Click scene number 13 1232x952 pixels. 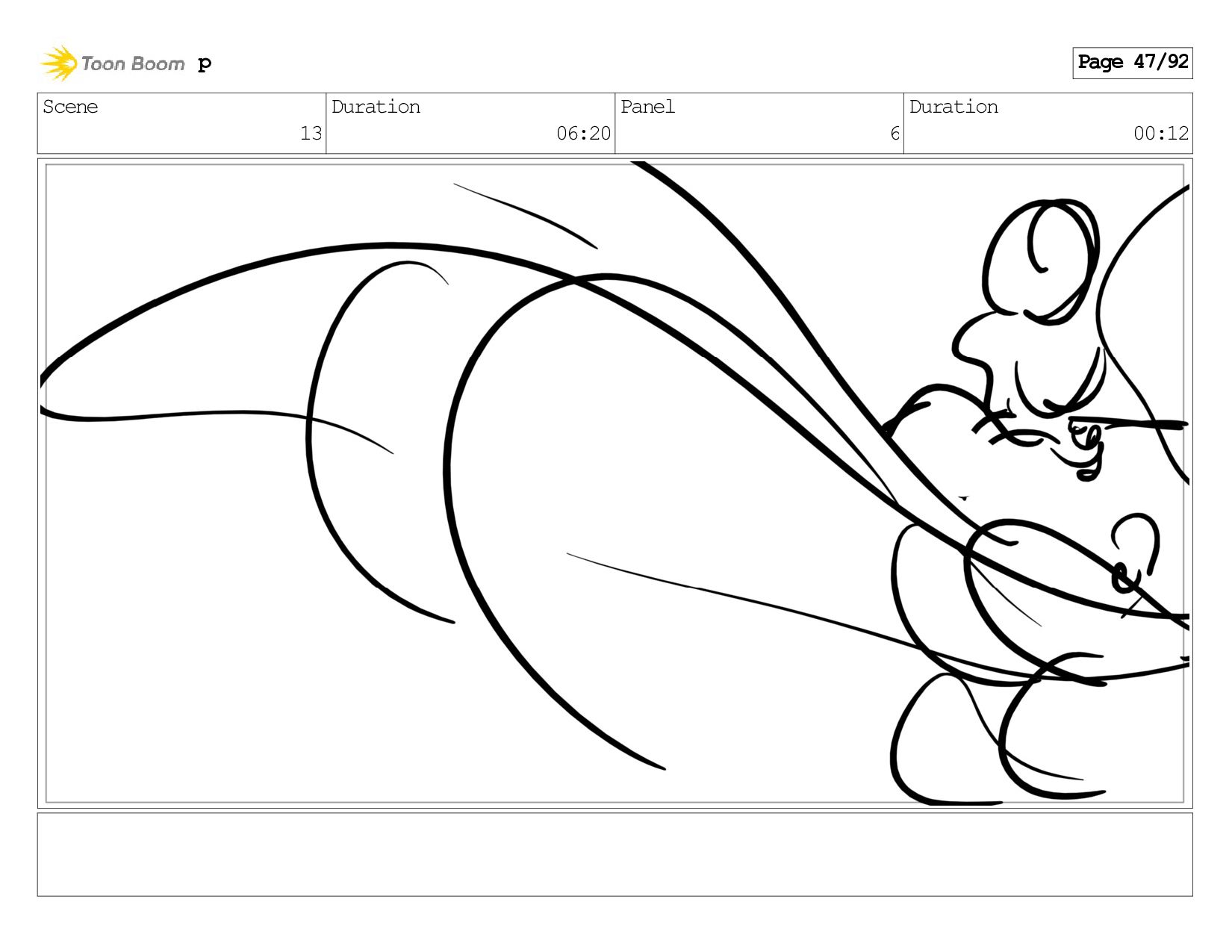point(311,134)
